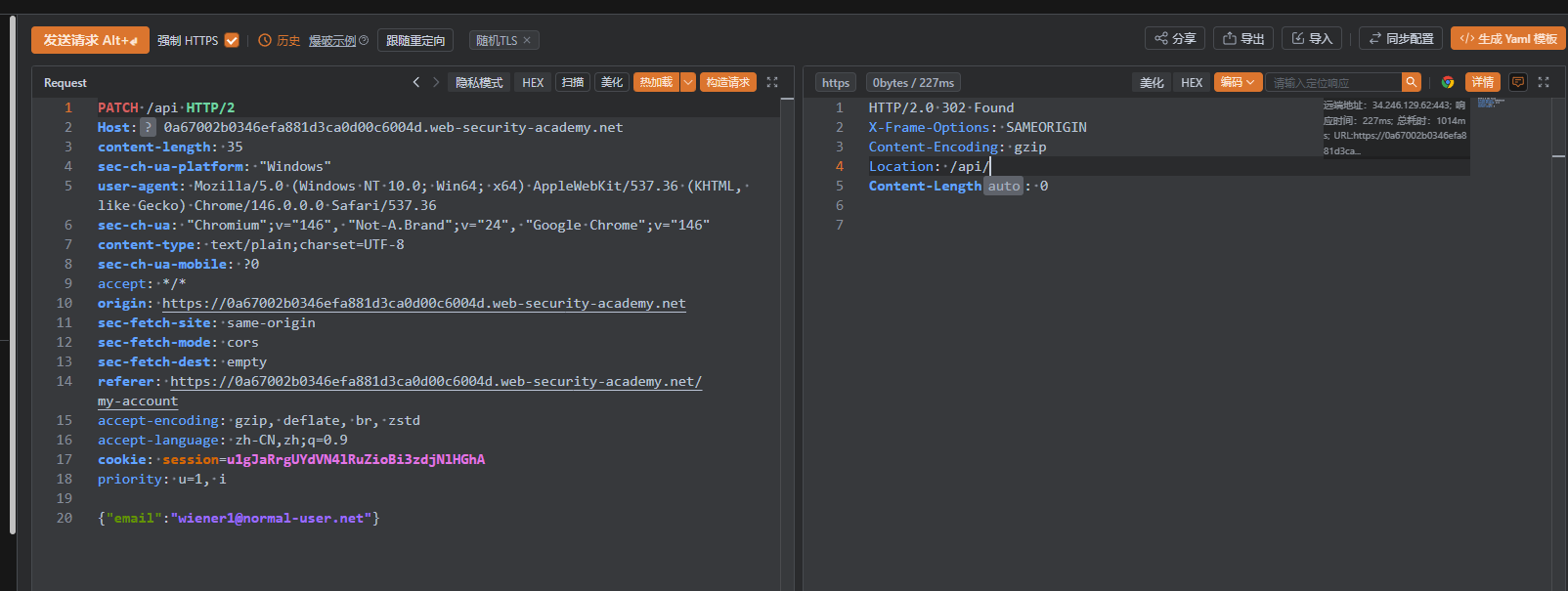Open the 爆破示例 link
This screenshot has width=1568, height=591.
[x=332, y=40]
